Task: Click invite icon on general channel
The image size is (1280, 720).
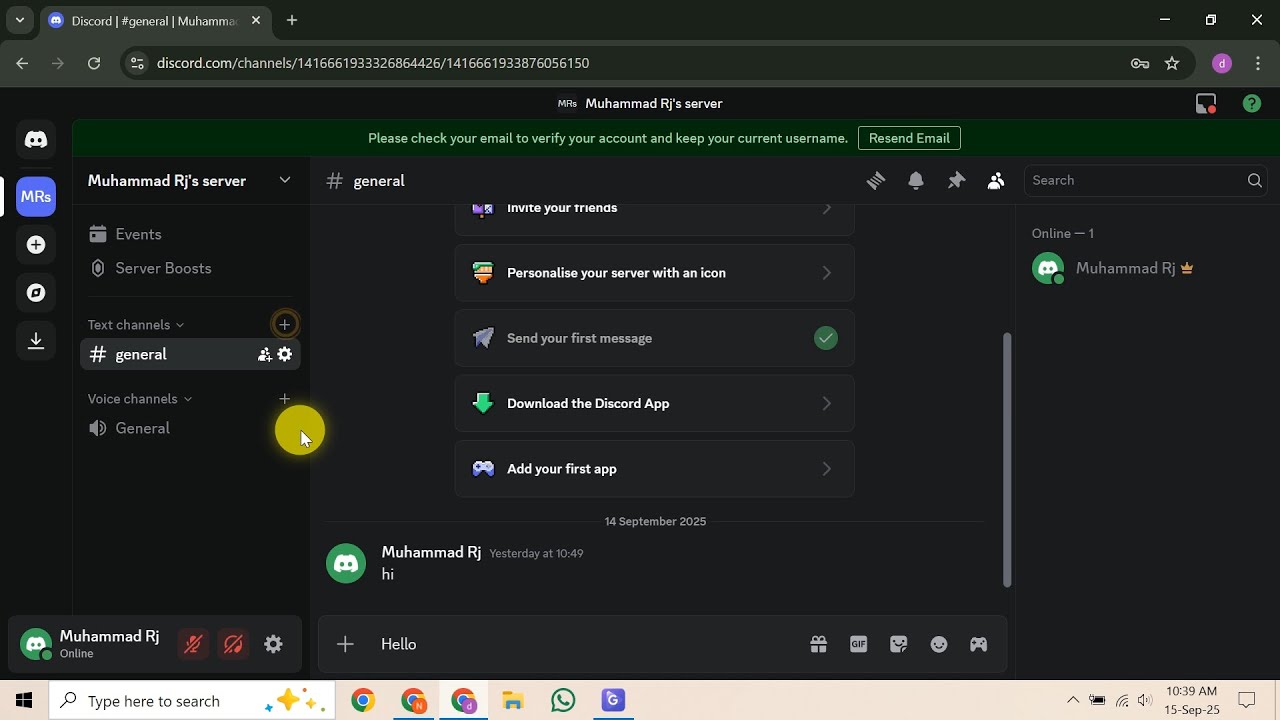Action: tap(264, 354)
